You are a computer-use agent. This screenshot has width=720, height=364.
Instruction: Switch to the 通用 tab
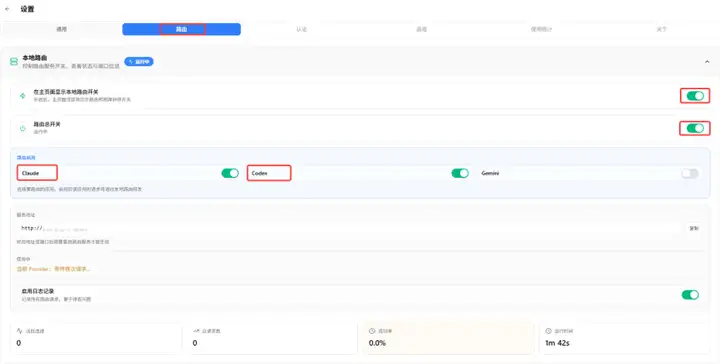pos(62,29)
